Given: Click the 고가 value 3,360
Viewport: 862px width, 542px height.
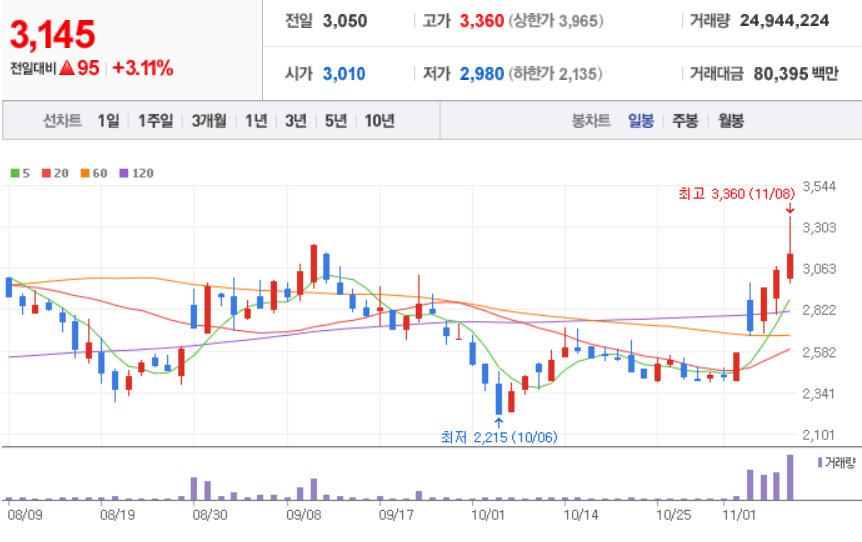Looking at the screenshot, I should click(482, 21).
